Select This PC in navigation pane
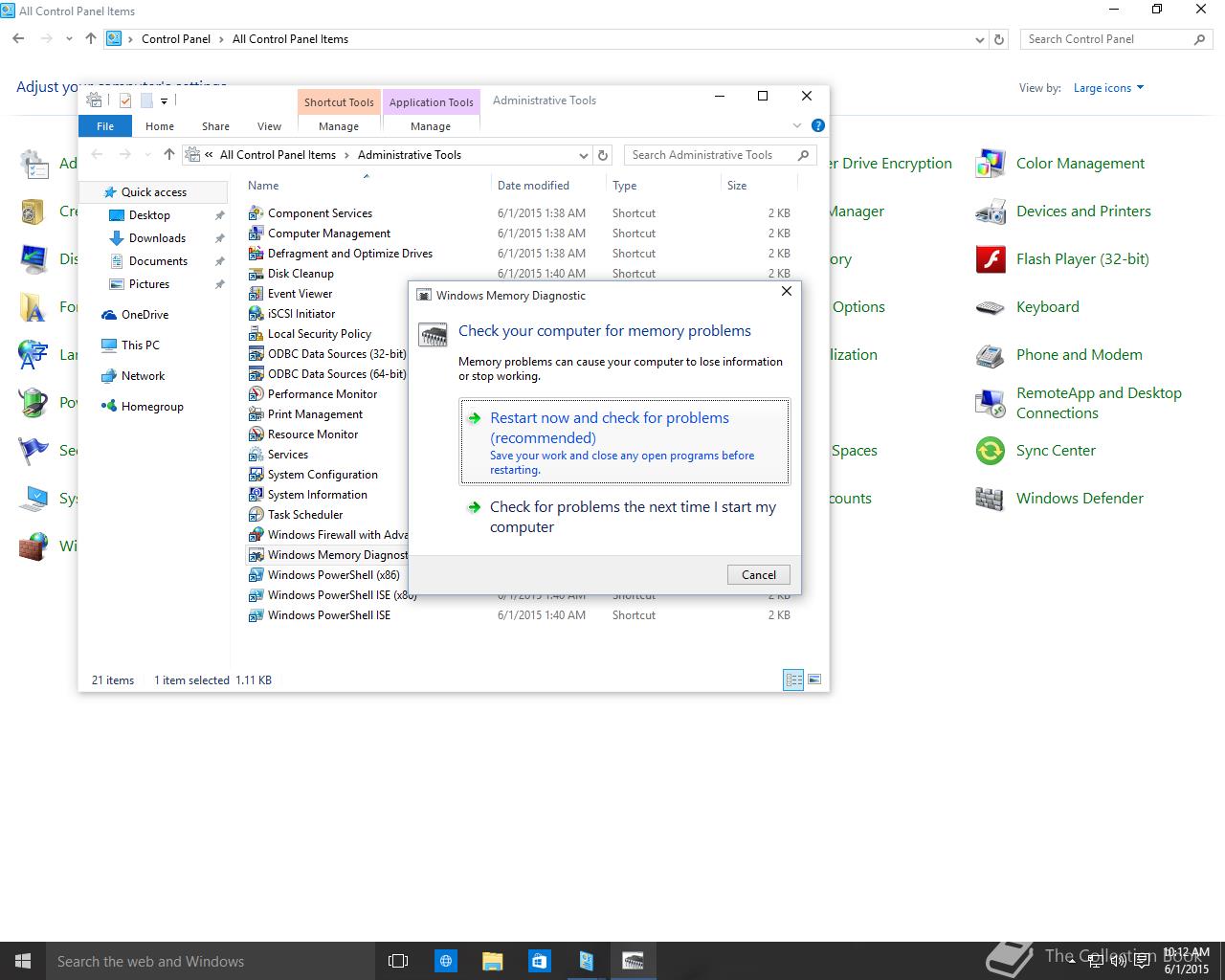1225x980 pixels. 140,345
